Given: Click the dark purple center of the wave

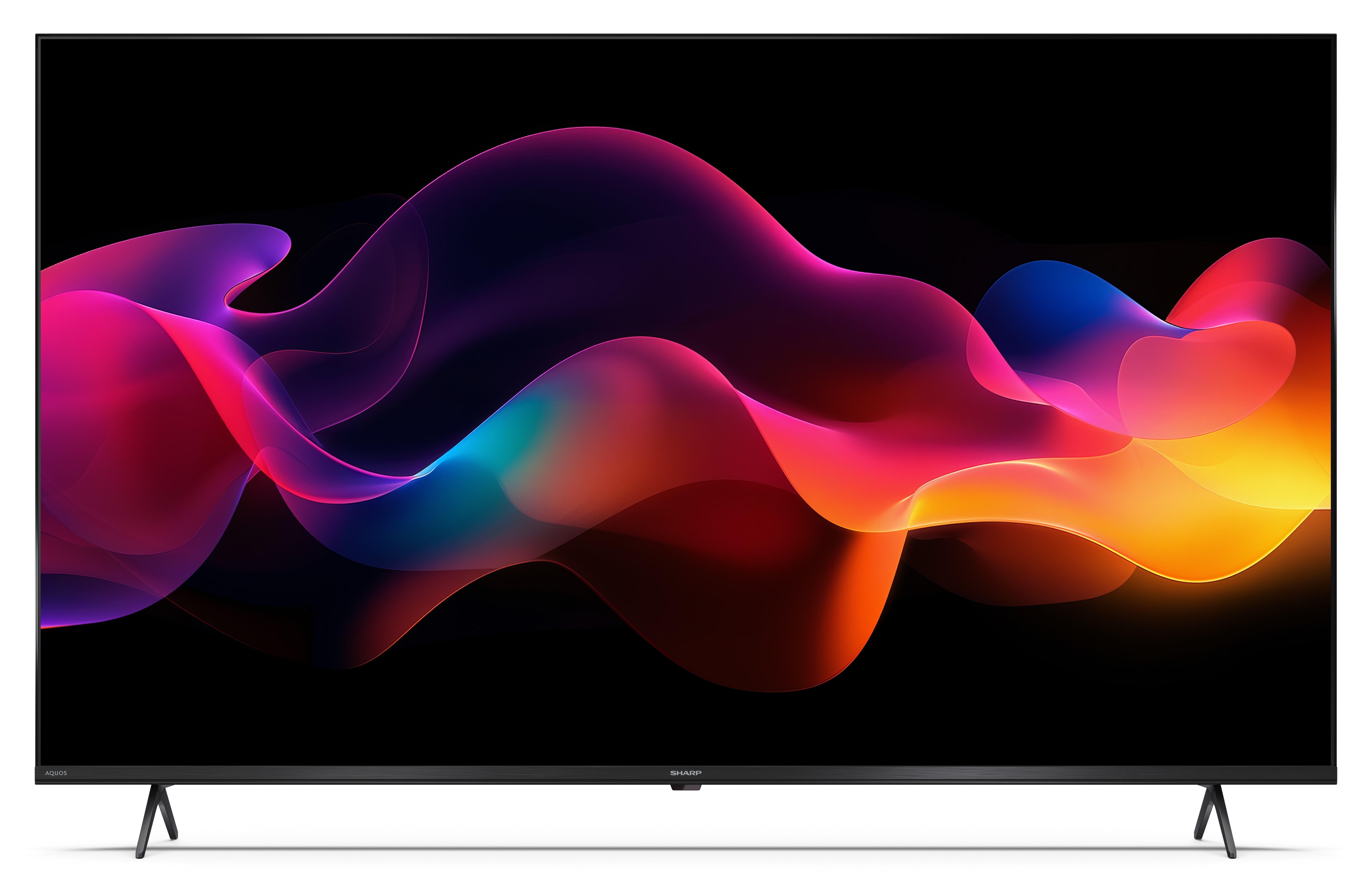Looking at the screenshot, I should click(x=576, y=259).
